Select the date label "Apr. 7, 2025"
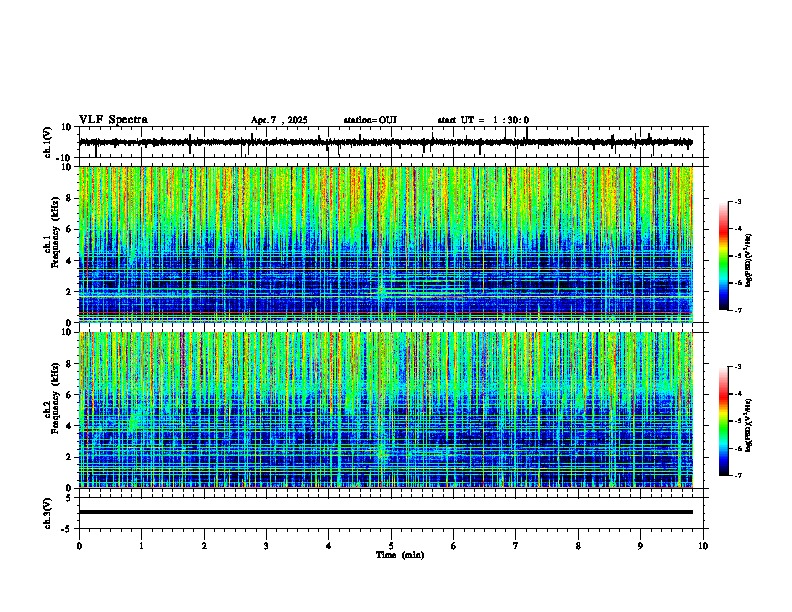The image size is (792, 612). [279, 120]
